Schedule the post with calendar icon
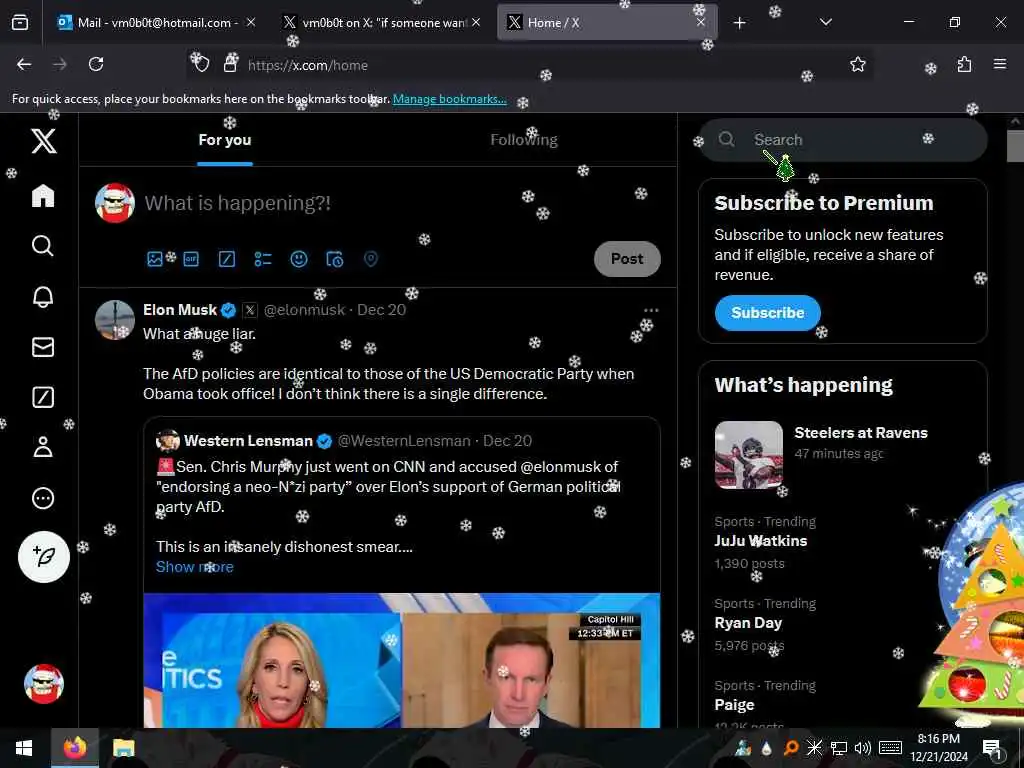 pyautogui.click(x=335, y=259)
